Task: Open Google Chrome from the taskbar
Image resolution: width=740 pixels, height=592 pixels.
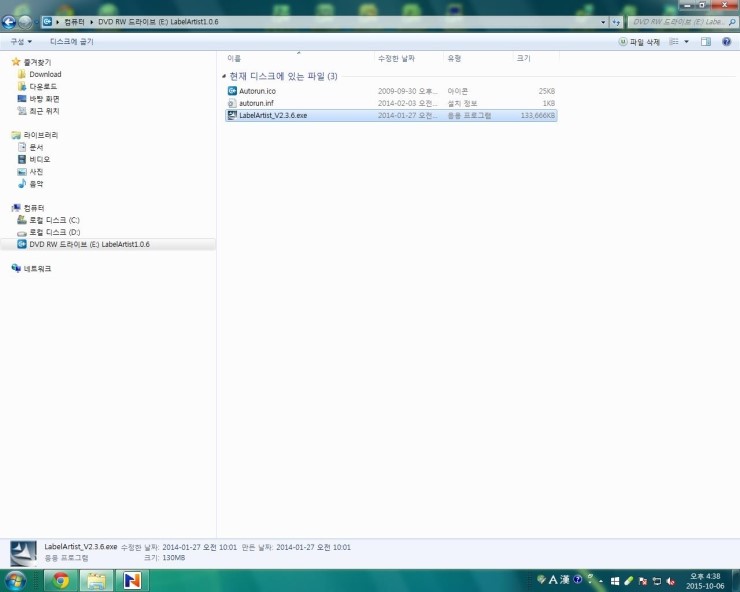Action: pos(61,580)
